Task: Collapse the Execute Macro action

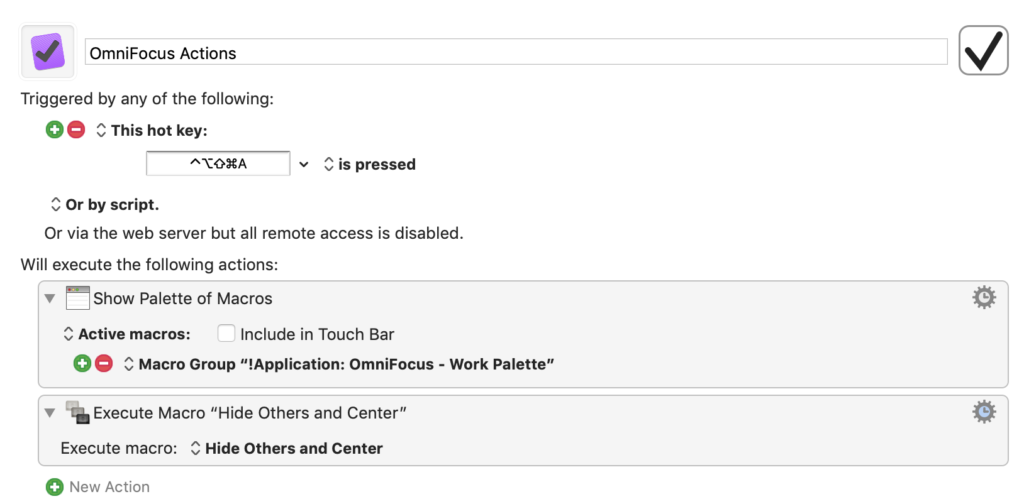Action: pos(50,412)
